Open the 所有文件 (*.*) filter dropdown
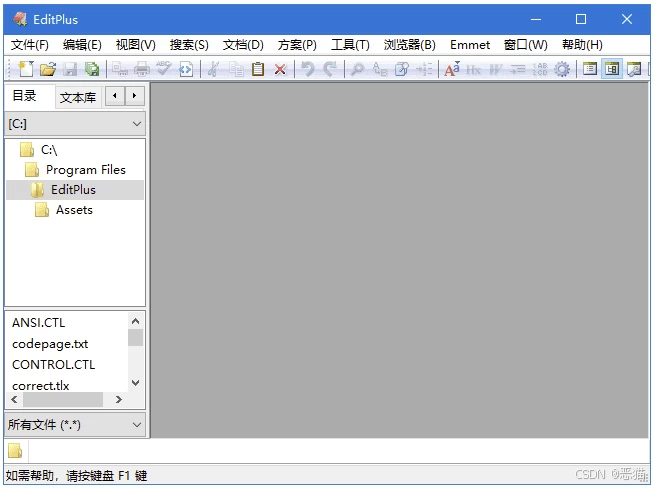The image size is (653, 488). tap(75, 425)
